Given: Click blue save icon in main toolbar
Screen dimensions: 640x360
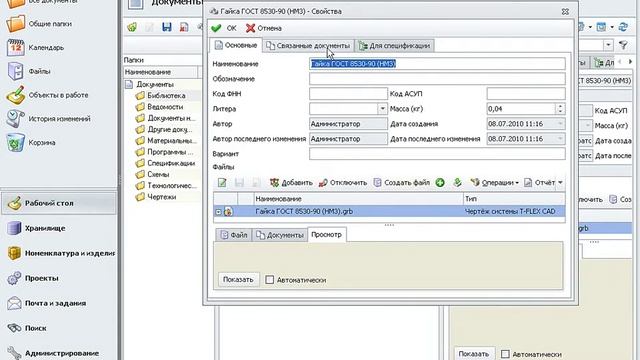Looking at the screenshot, I should [x=167, y=27].
